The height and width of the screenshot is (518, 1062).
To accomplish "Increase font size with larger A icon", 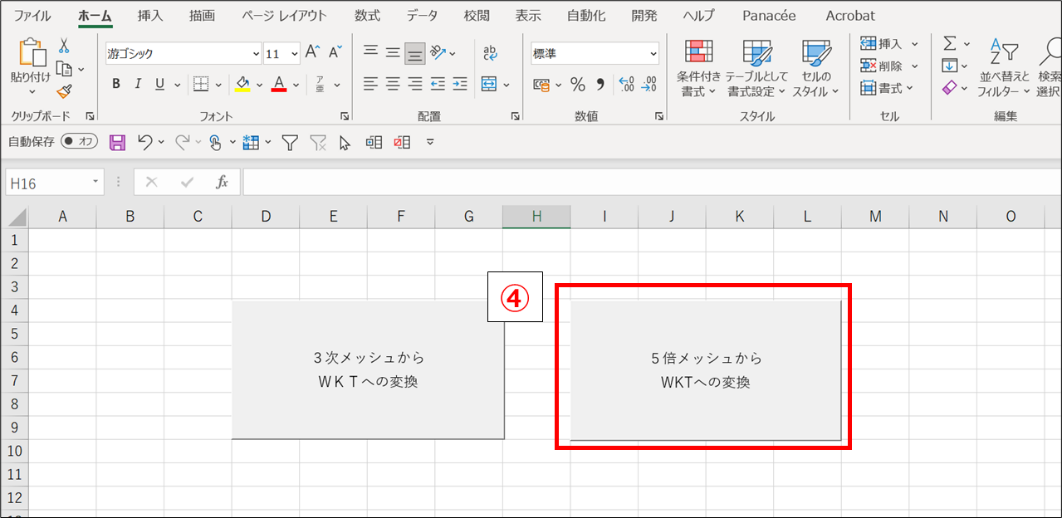I will pos(312,52).
